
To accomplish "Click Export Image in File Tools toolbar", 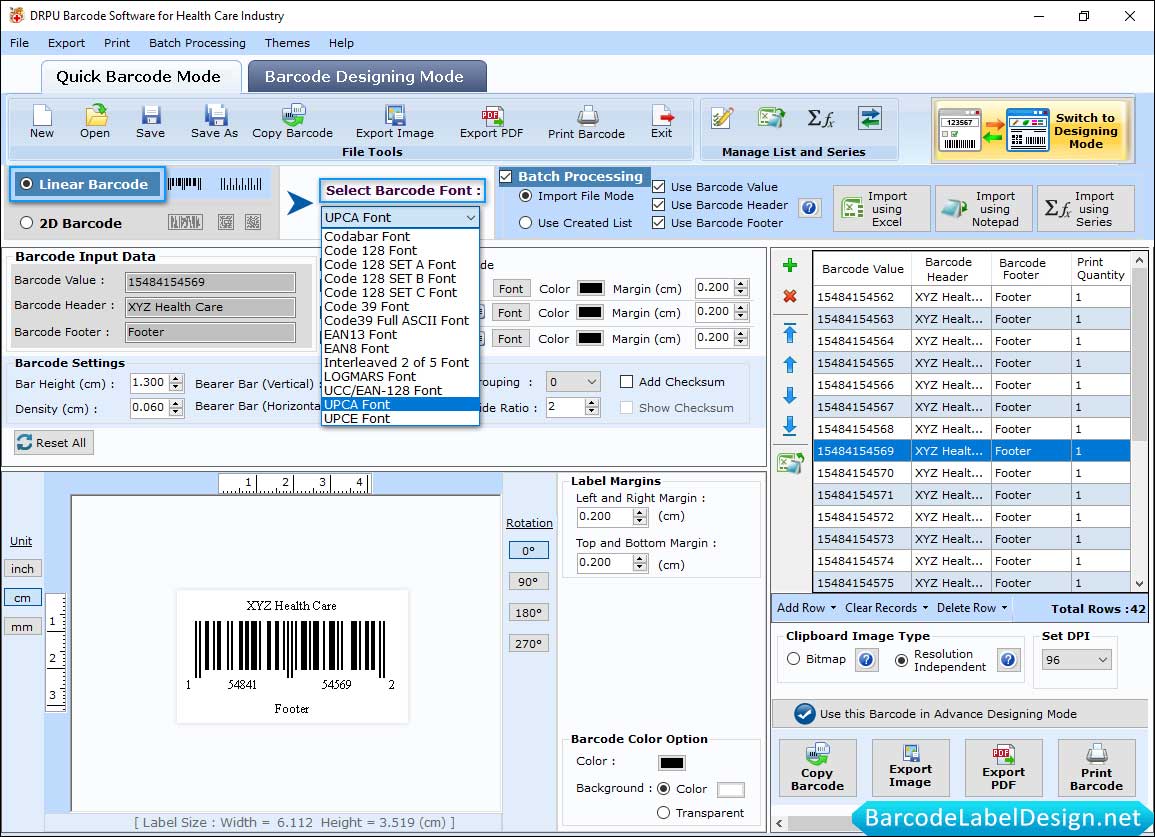I will click(395, 122).
